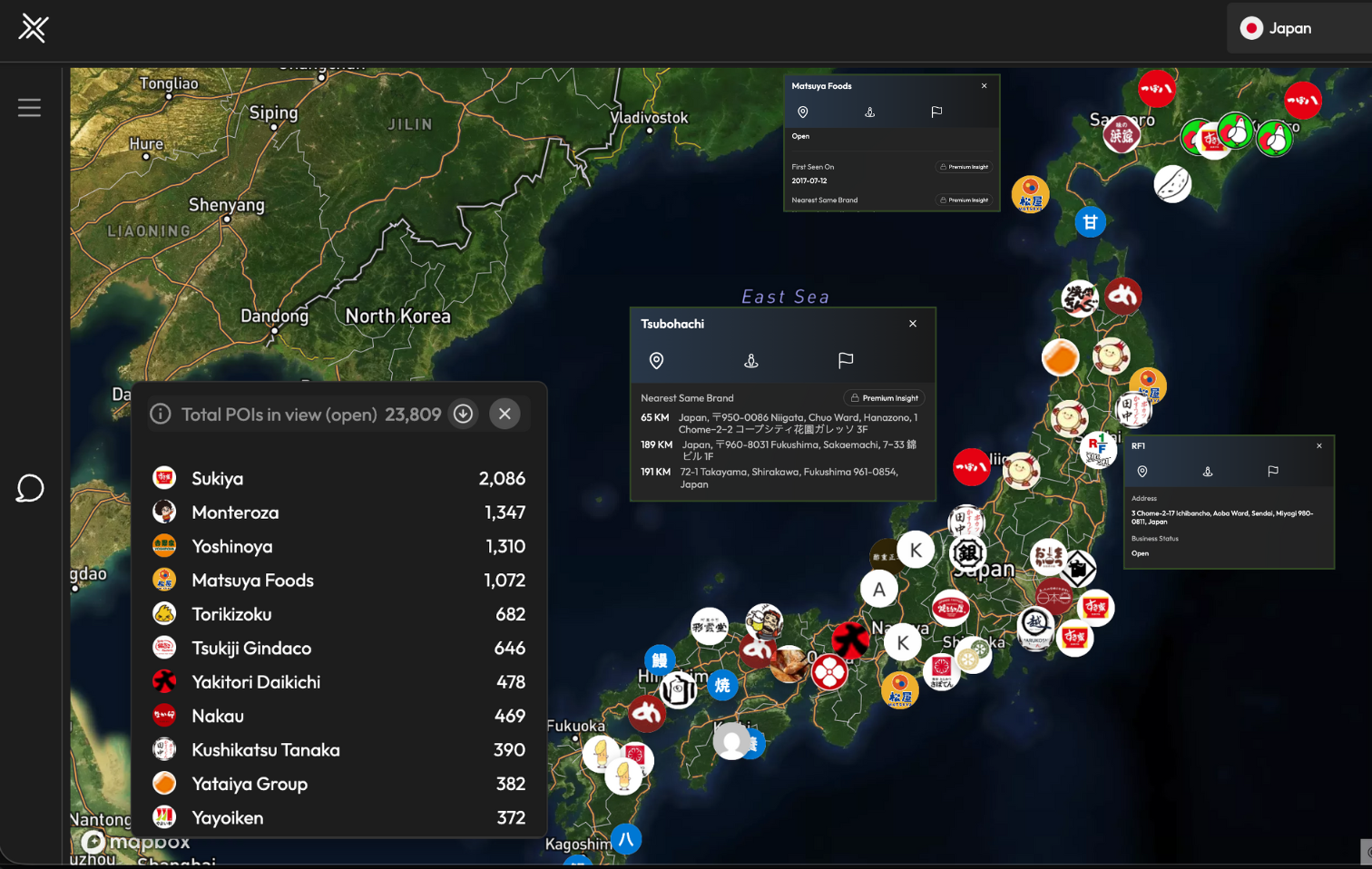Select the 65 KM Niigata nearest address
This screenshot has height=869, width=1372.
(x=782, y=424)
